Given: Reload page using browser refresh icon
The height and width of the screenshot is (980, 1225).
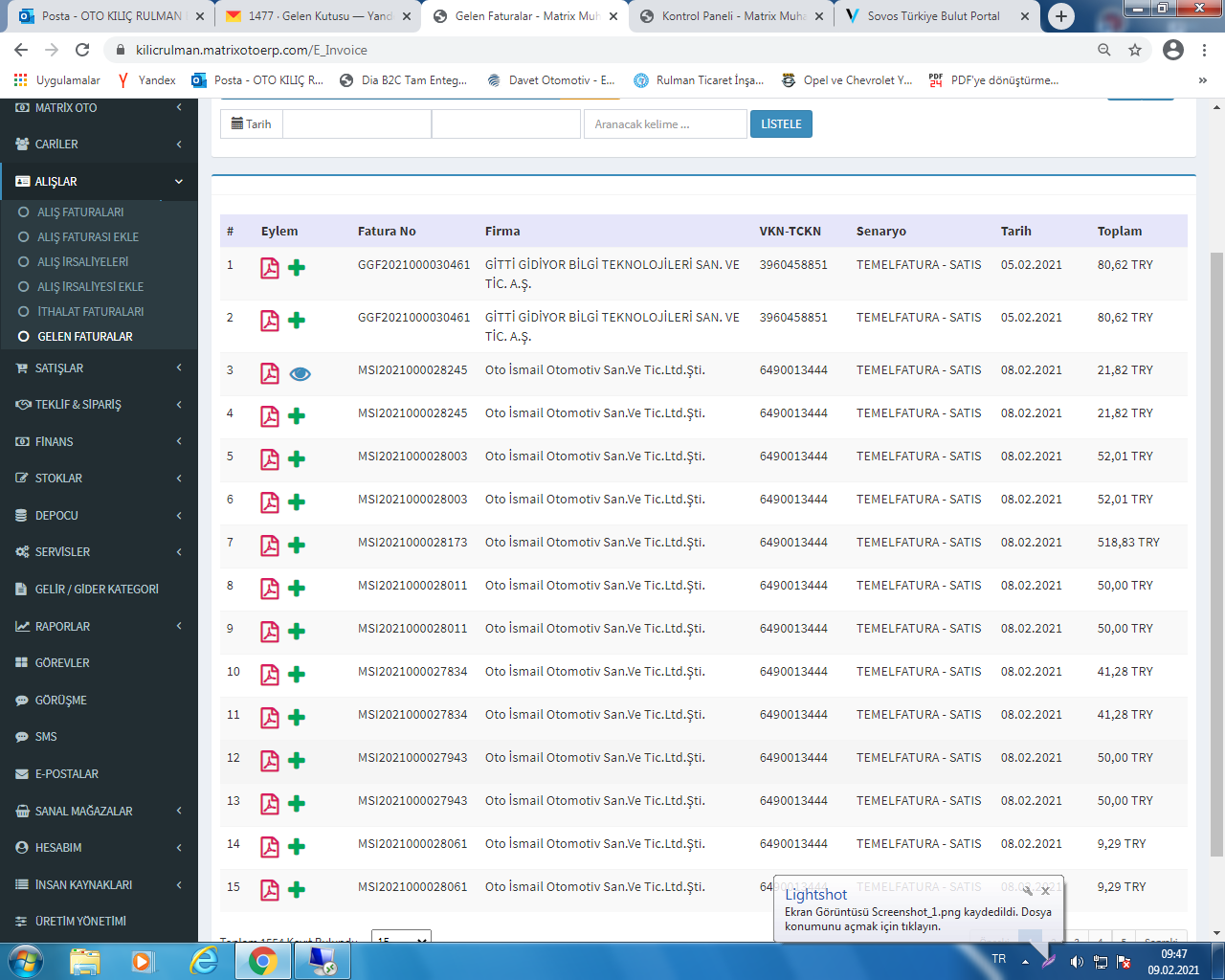Looking at the screenshot, I should pos(82,50).
